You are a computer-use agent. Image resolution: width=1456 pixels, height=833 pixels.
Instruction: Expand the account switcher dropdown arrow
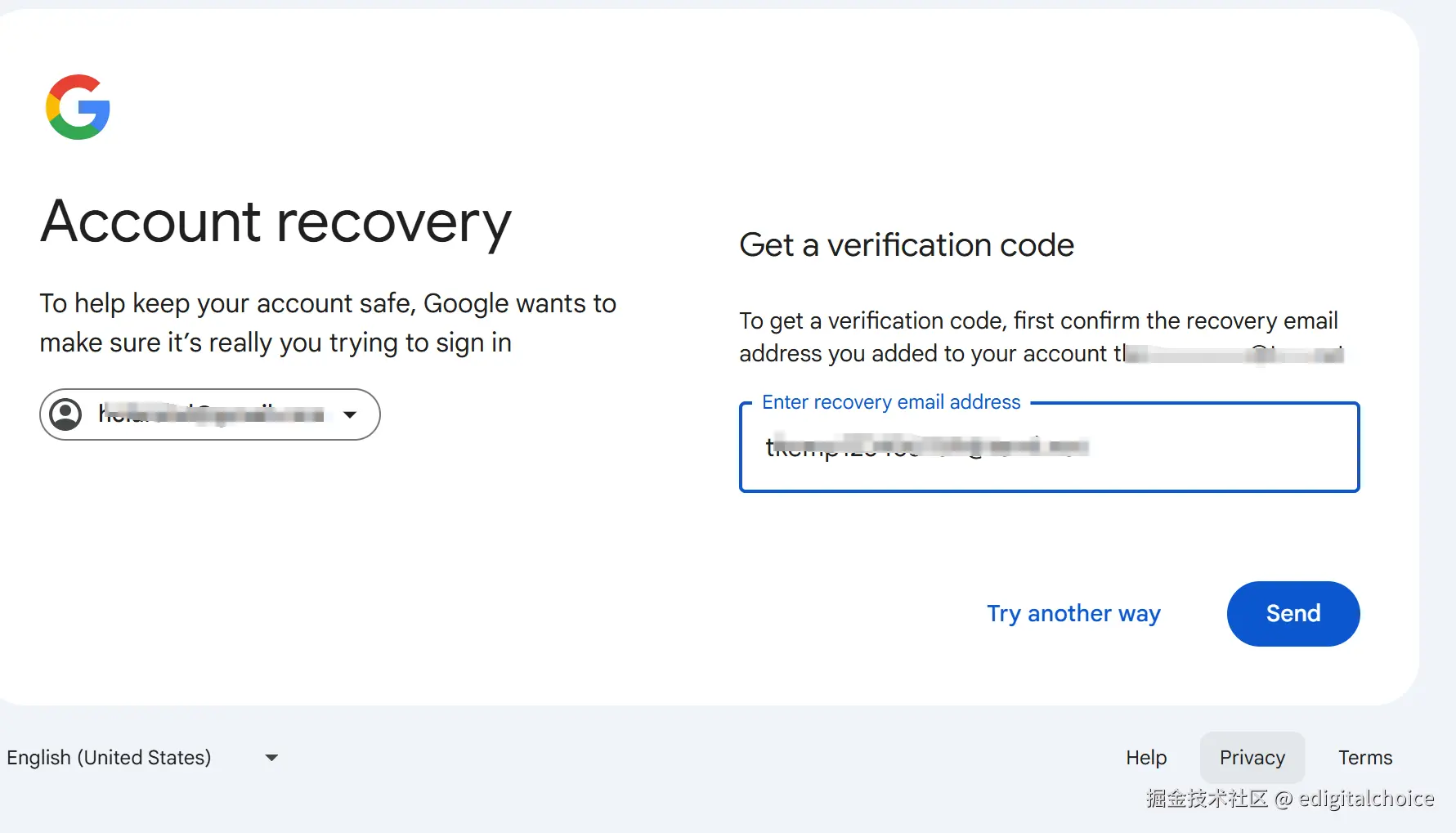click(350, 414)
